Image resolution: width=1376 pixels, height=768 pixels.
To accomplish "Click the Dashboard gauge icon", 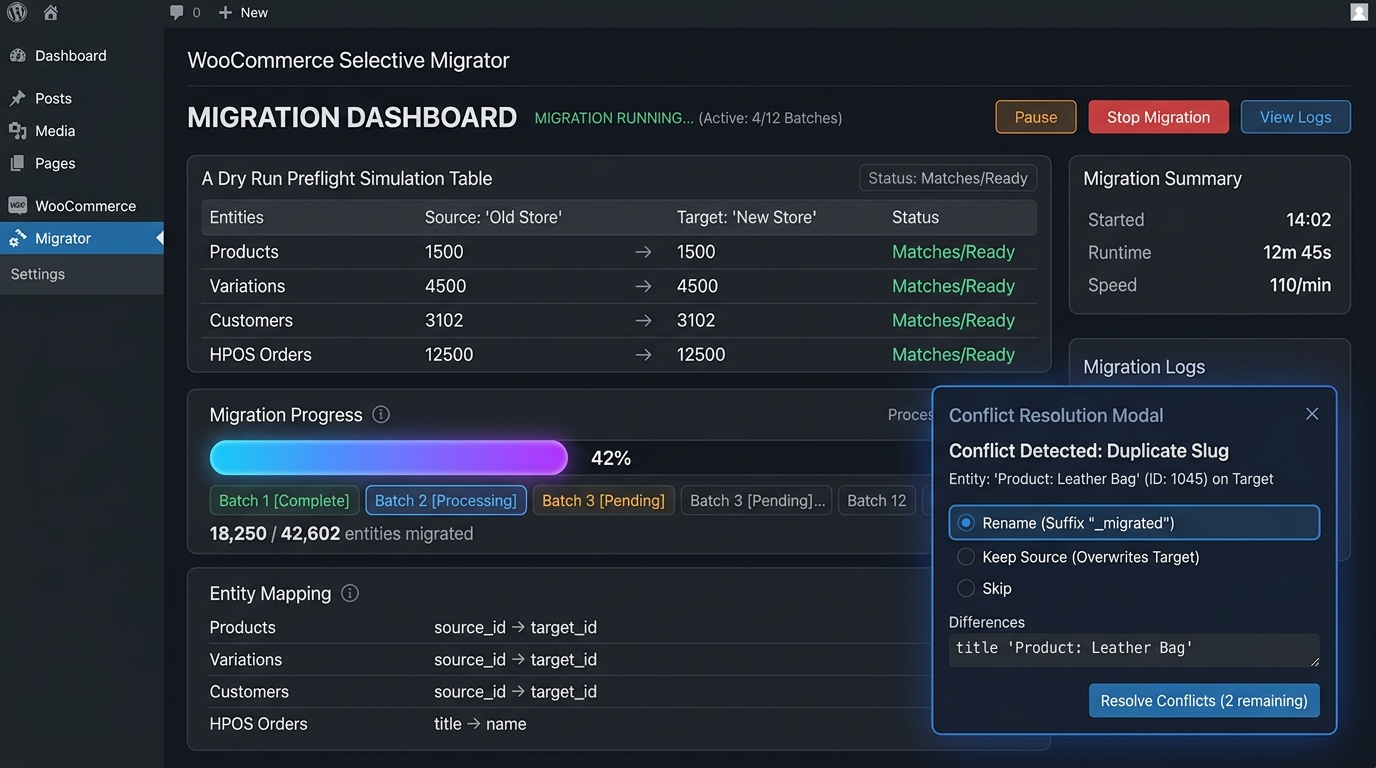I will (x=18, y=56).
